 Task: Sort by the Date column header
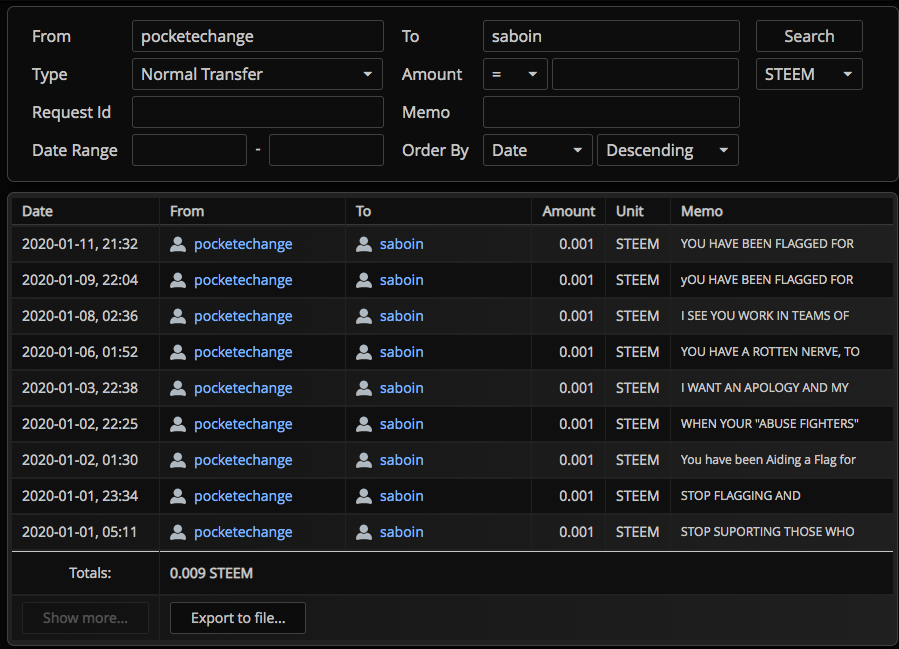38,211
